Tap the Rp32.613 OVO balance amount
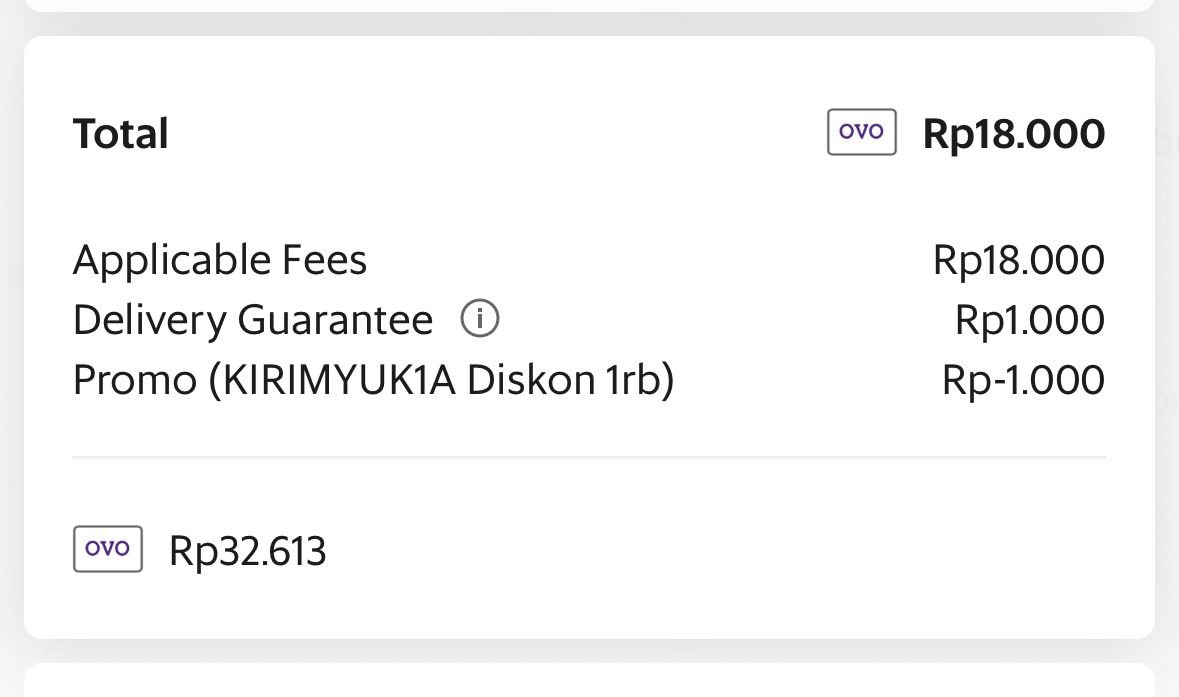 coord(248,551)
